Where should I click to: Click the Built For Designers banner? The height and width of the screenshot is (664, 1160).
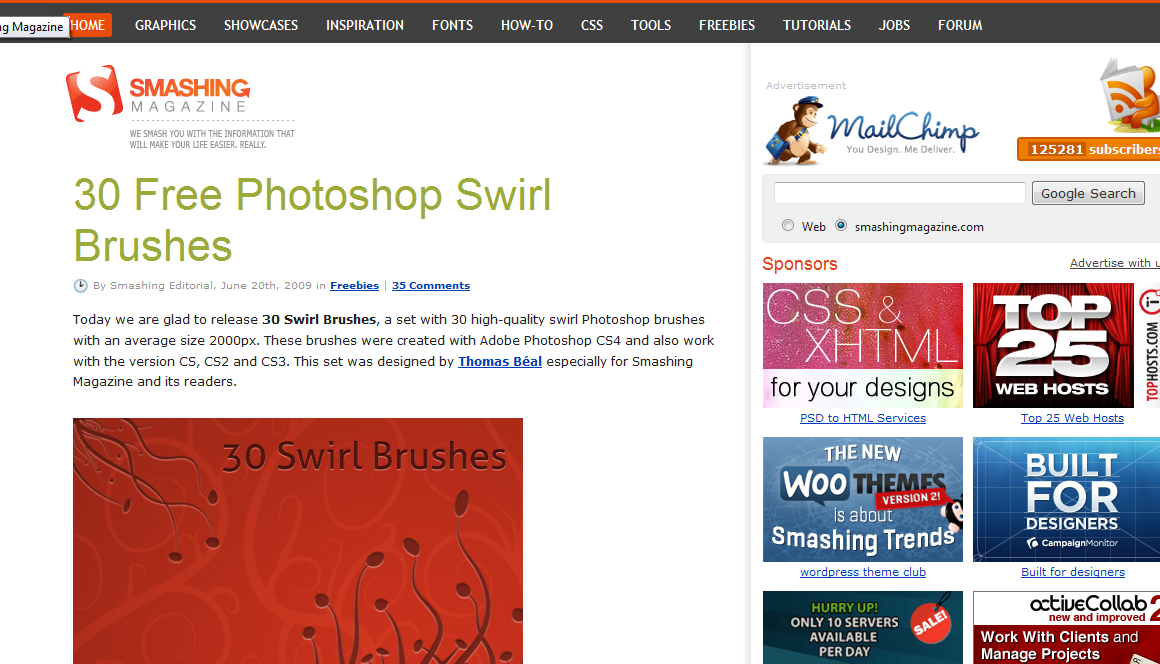[x=1066, y=499]
